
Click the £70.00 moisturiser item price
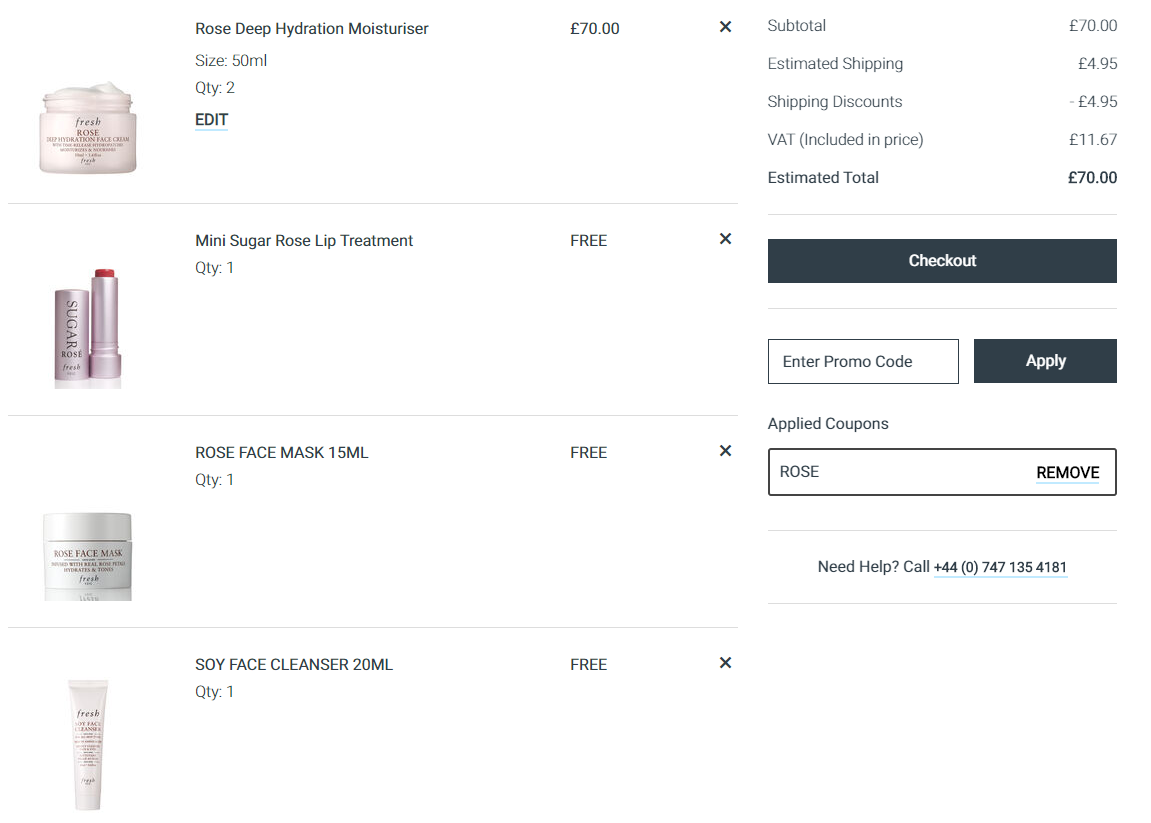(x=595, y=29)
